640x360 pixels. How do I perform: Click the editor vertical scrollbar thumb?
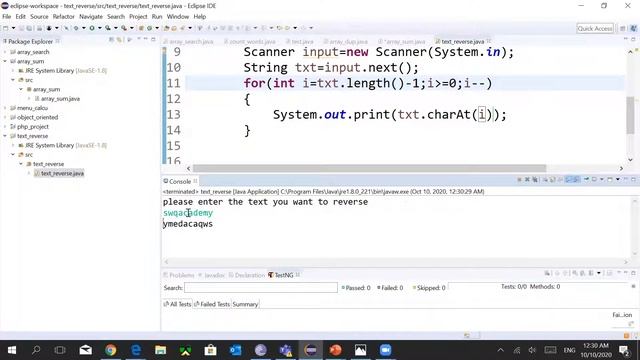(630, 115)
